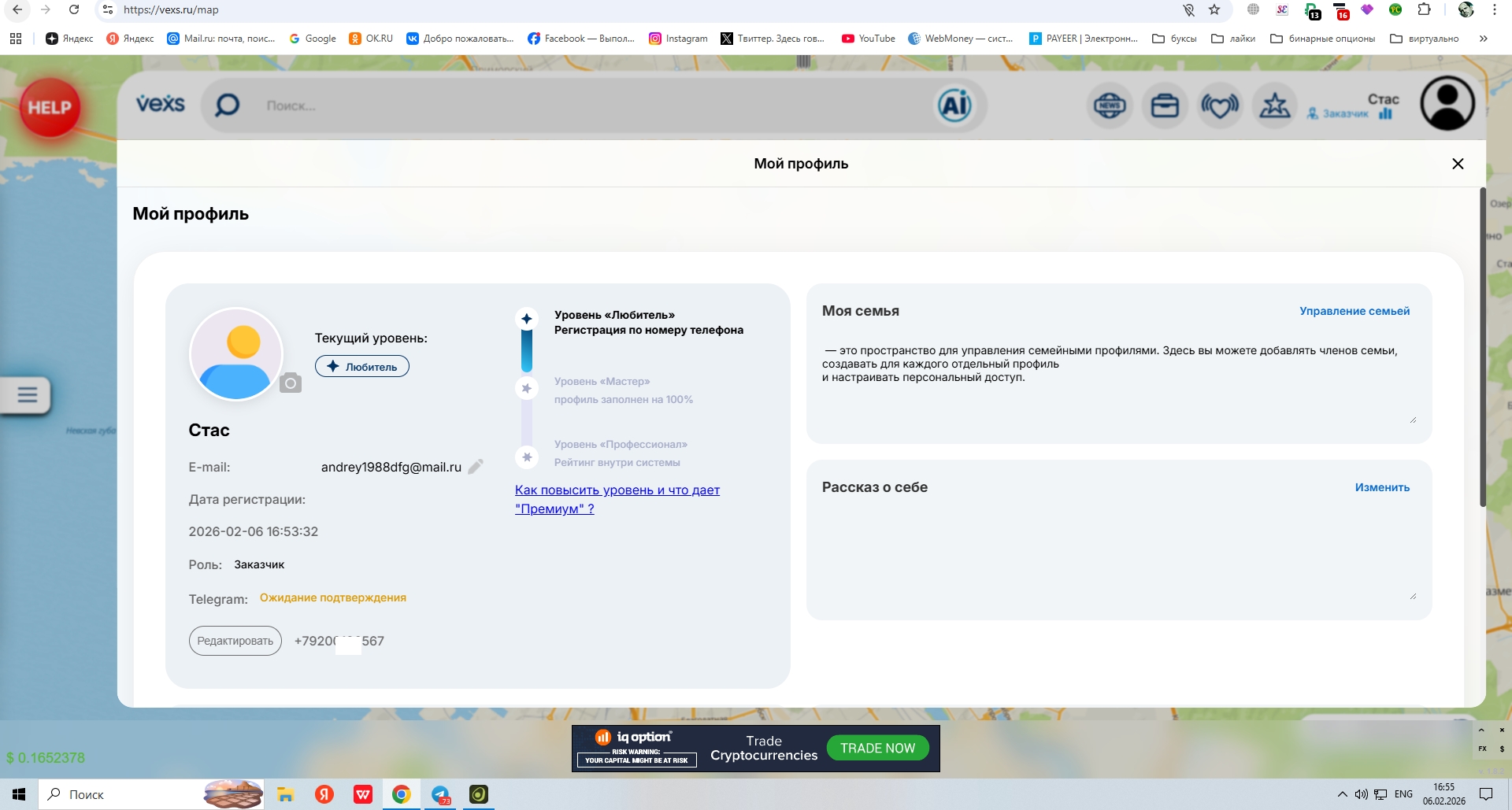Open the briefcase icon in header
Image resolution: width=1512 pixels, height=810 pixels.
coord(1165,105)
